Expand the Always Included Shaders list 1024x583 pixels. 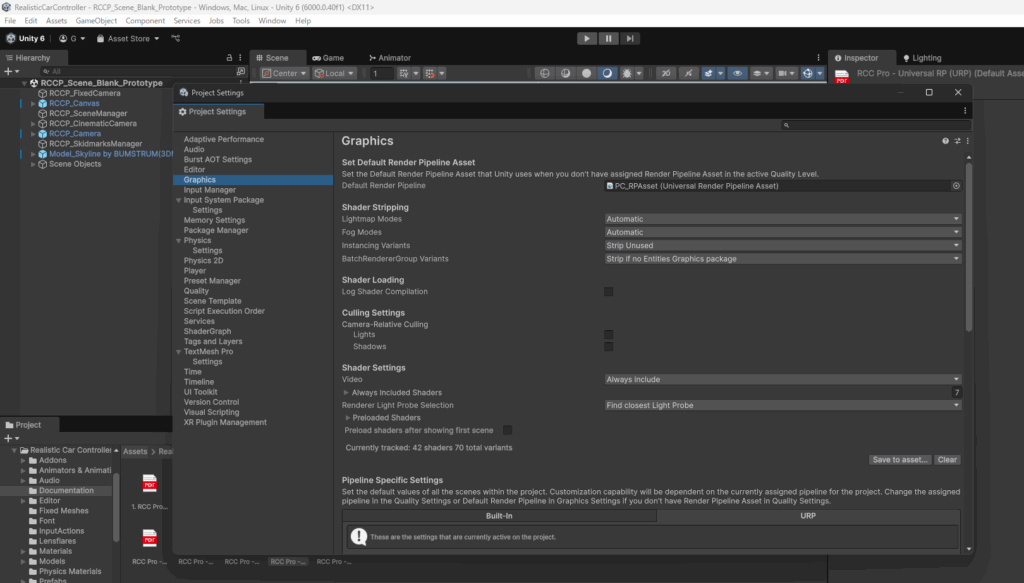pyautogui.click(x=346, y=393)
